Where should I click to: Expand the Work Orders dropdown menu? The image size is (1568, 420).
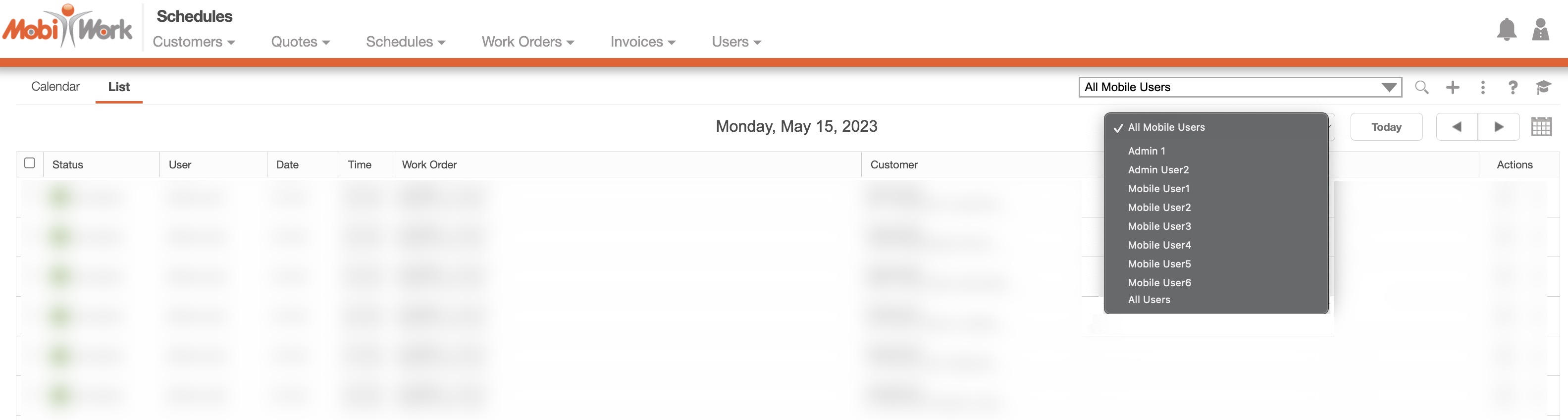coord(528,42)
